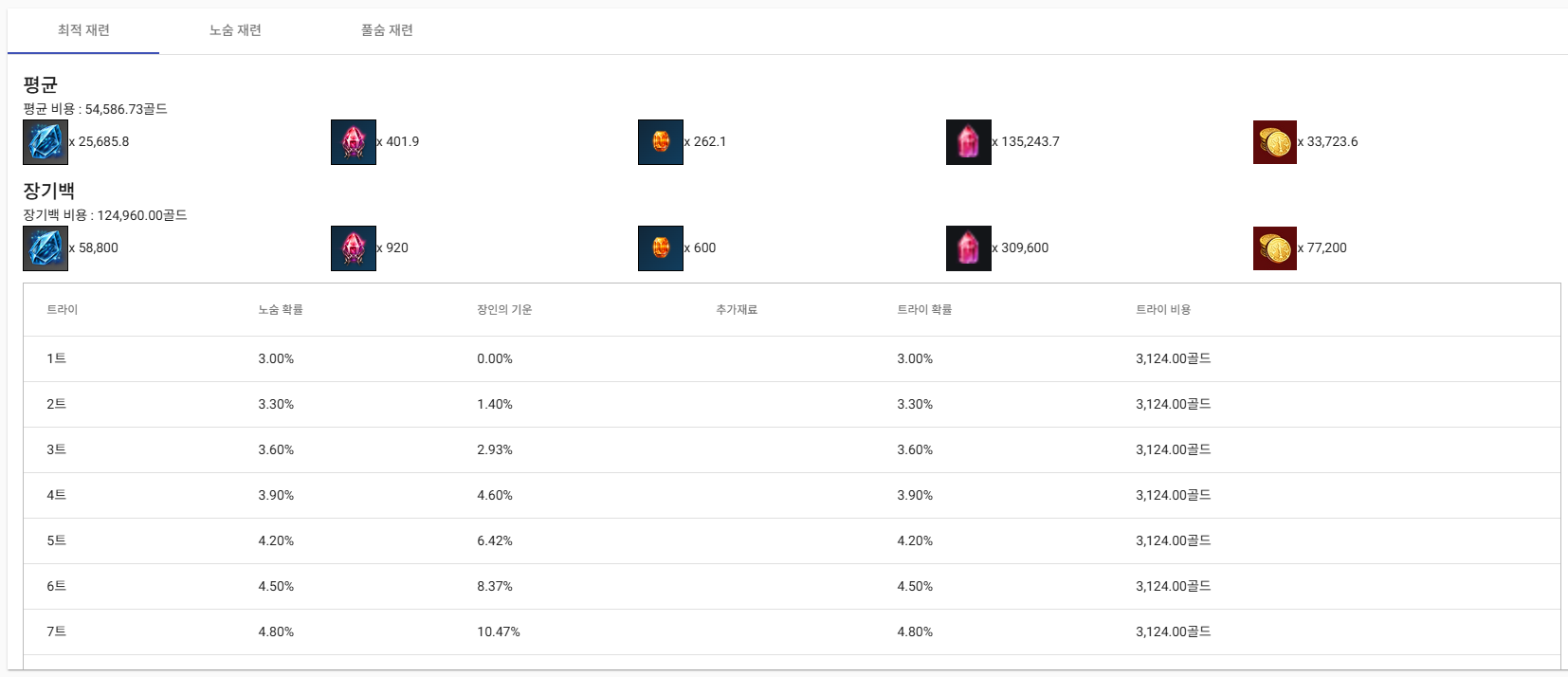
Task: Click the 노숨 확률 column header
Action: point(281,310)
